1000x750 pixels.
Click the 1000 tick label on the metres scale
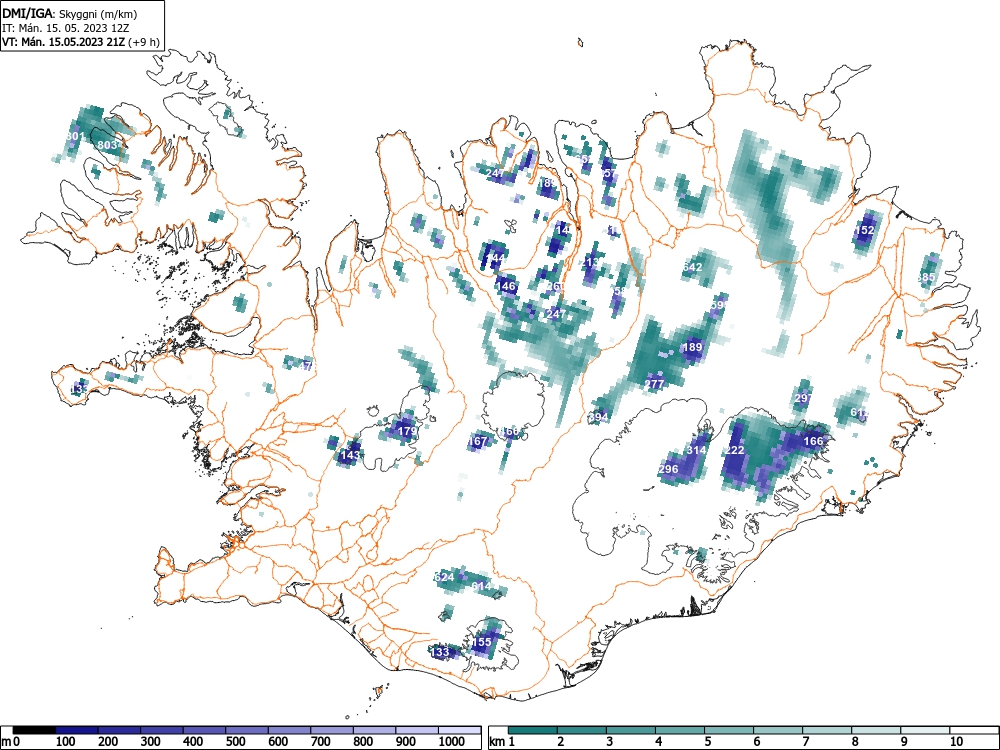point(452,742)
